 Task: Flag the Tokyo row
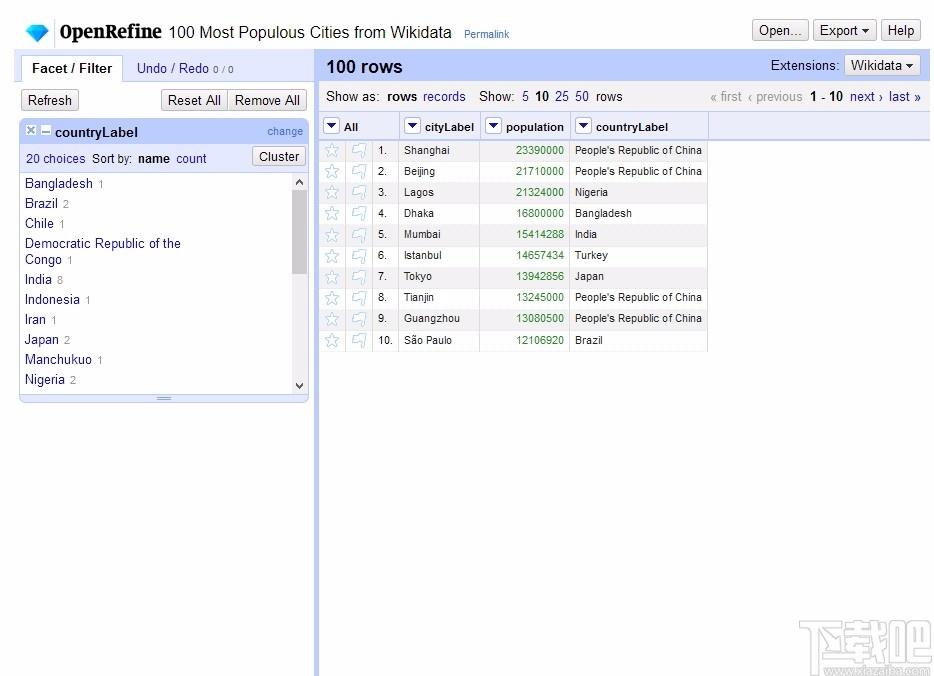coord(359,276)
